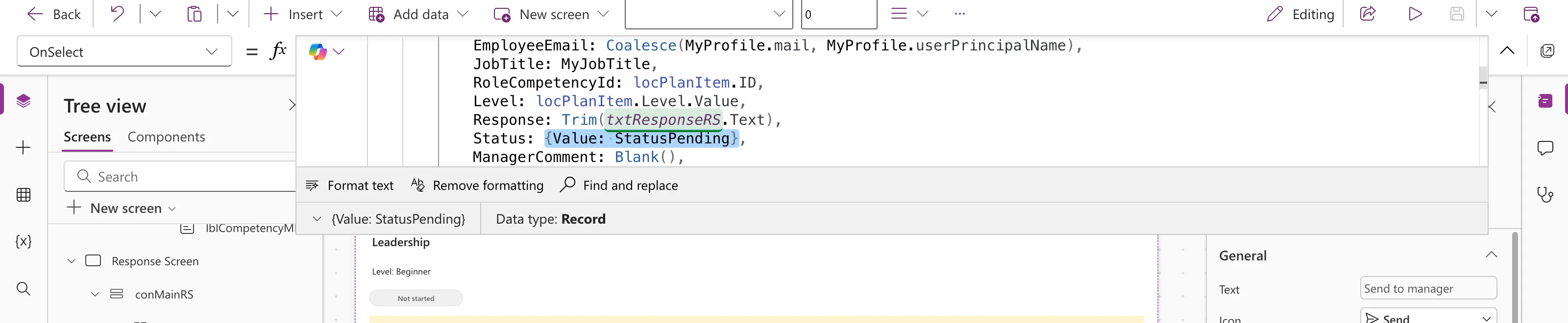This screenshot has width=1568, height=323.
Task: Open the Insert menu
Action: [x=303, y=14]
